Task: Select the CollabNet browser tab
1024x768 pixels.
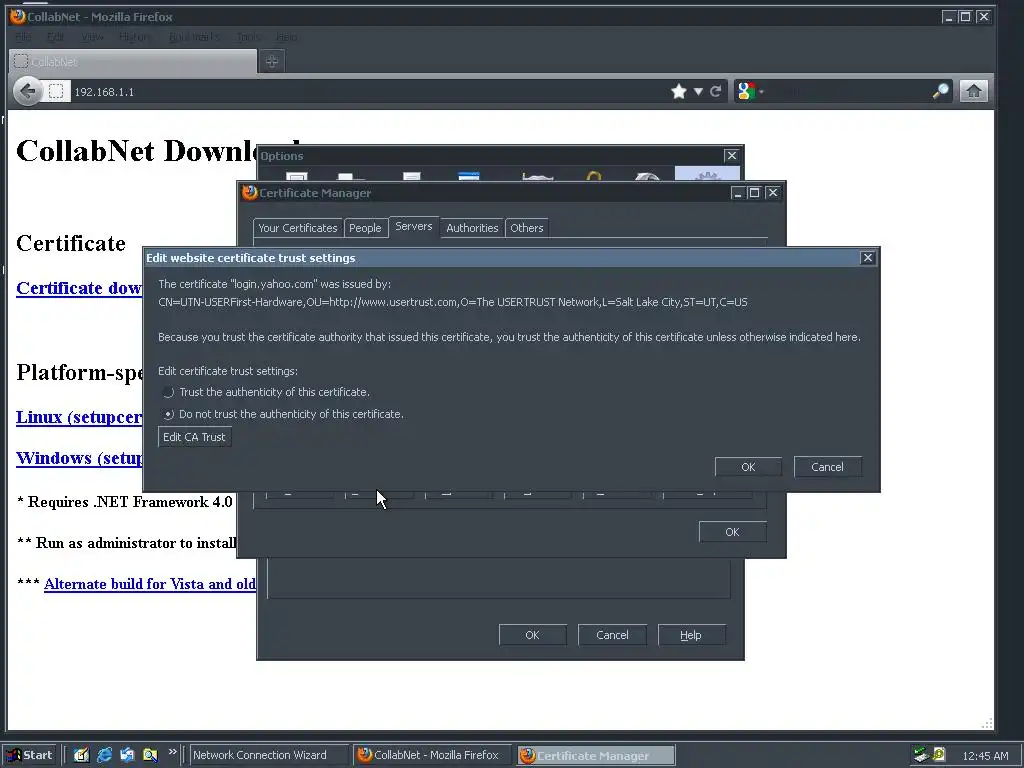Action: 133,61
